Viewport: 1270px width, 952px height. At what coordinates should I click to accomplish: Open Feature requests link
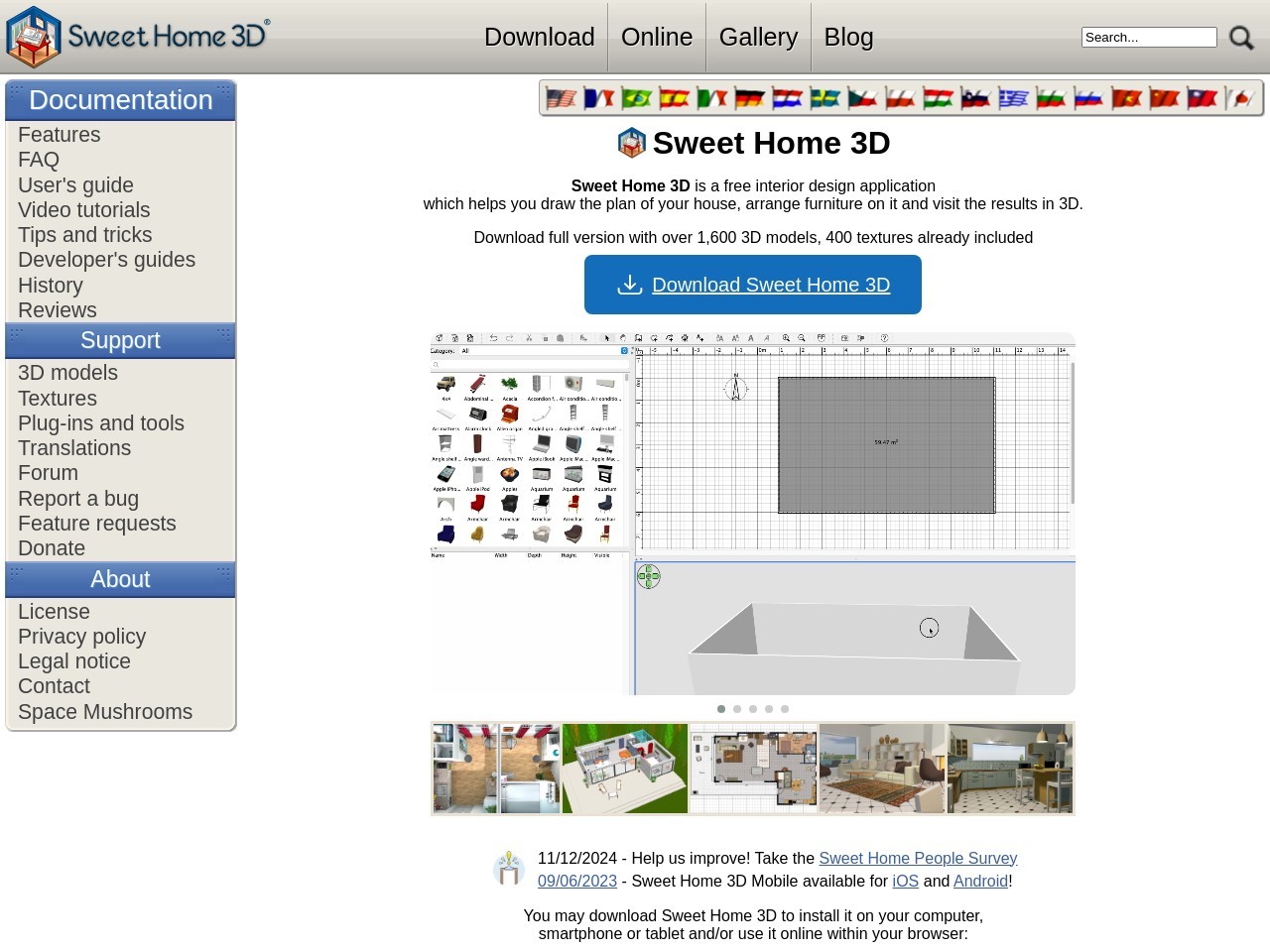pyautogui.click(x=97, y=524)
